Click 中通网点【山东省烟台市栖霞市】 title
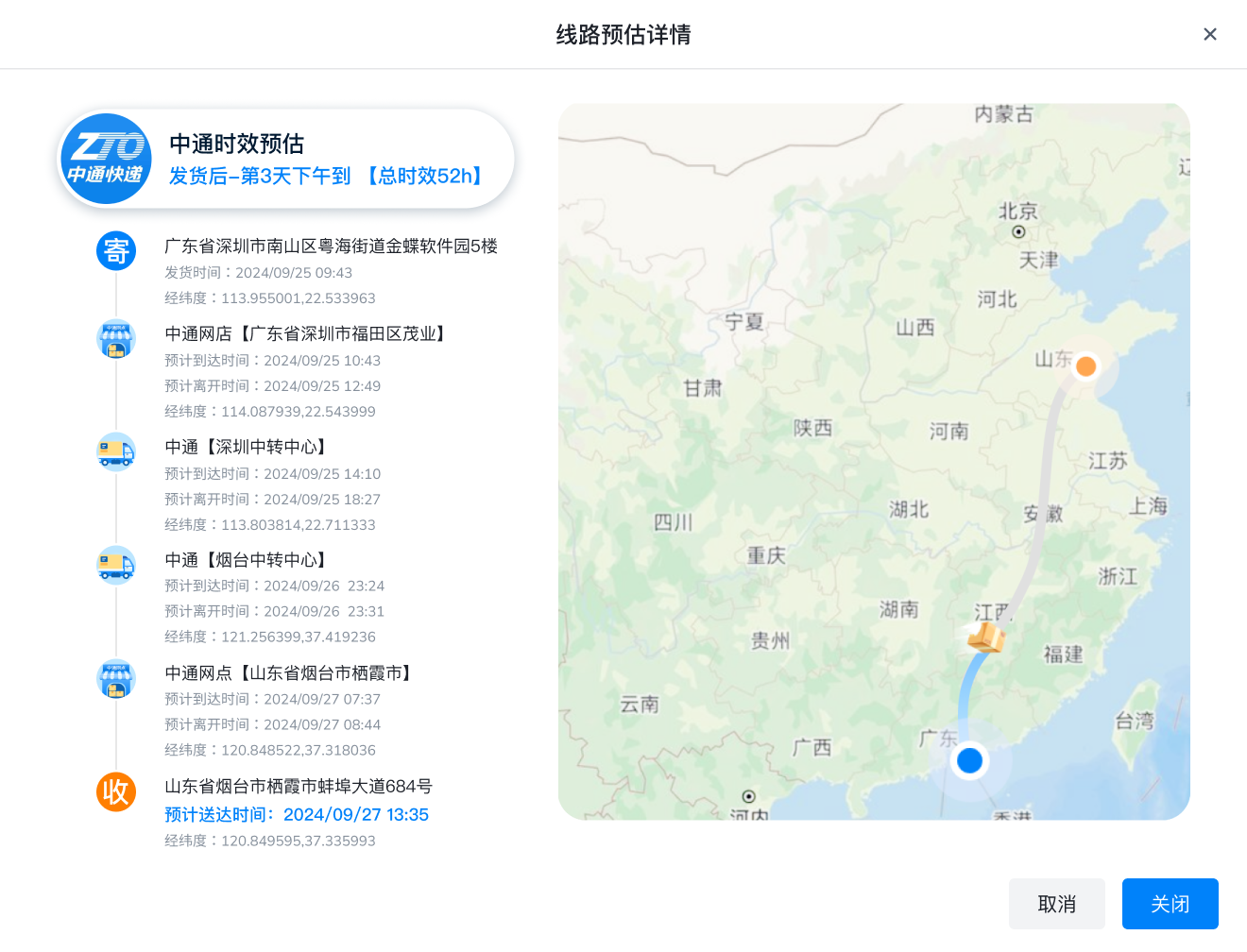The height and width of the screenshot is (952, 1247). [291, 672]
